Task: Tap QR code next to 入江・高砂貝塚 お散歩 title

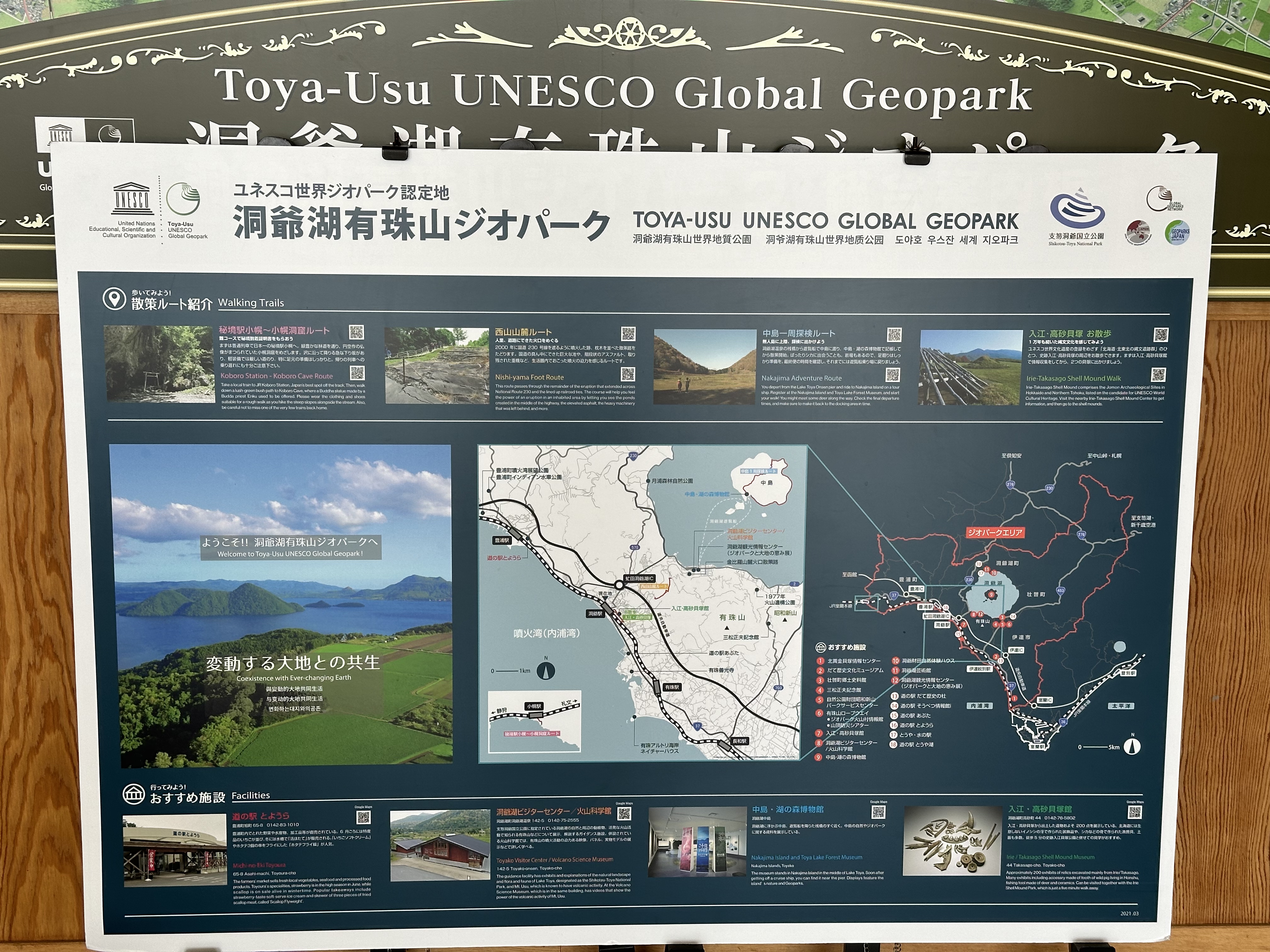Action: click(x=1161, y=335)
